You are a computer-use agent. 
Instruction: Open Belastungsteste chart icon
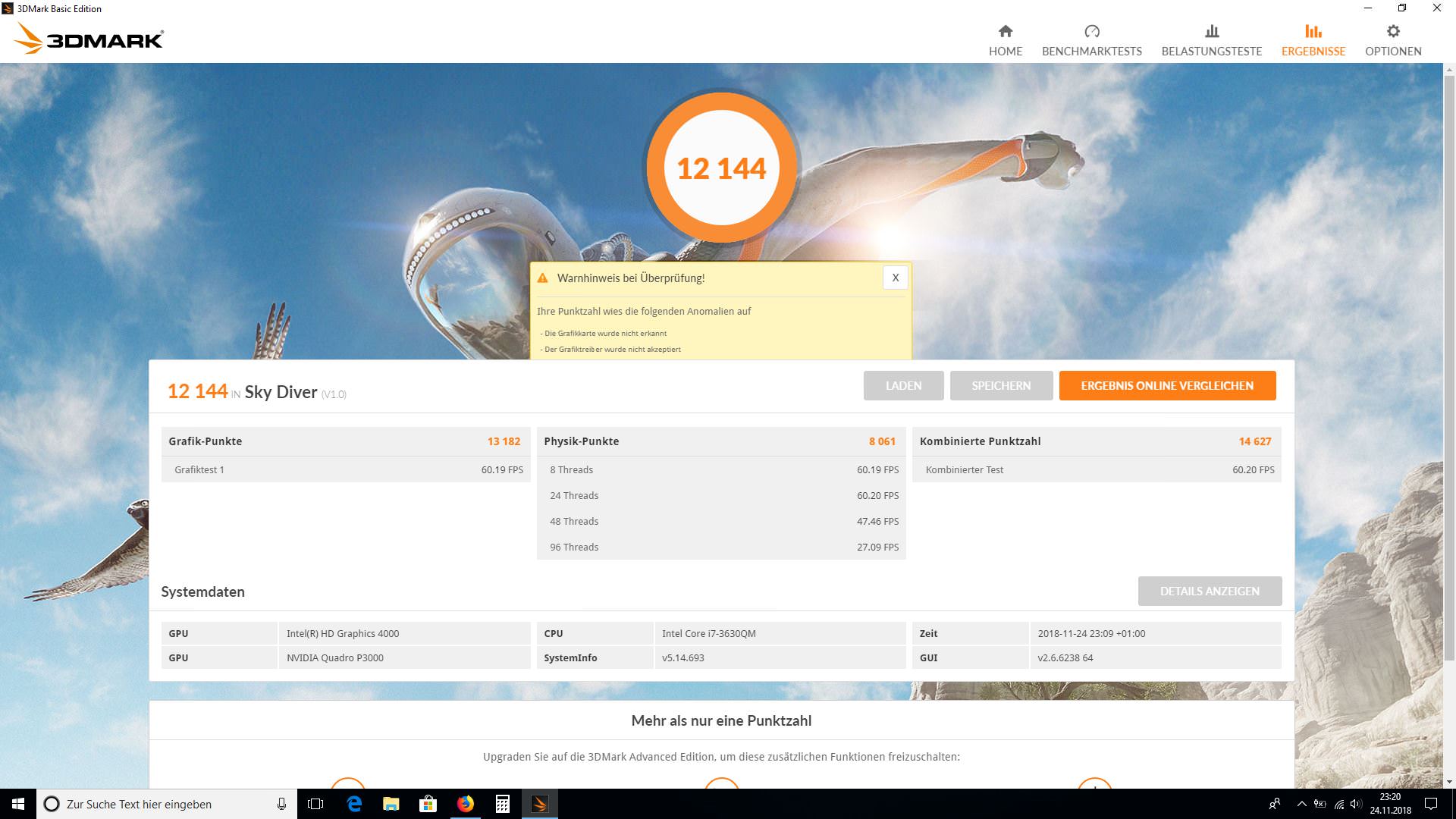click(1211, 32)
